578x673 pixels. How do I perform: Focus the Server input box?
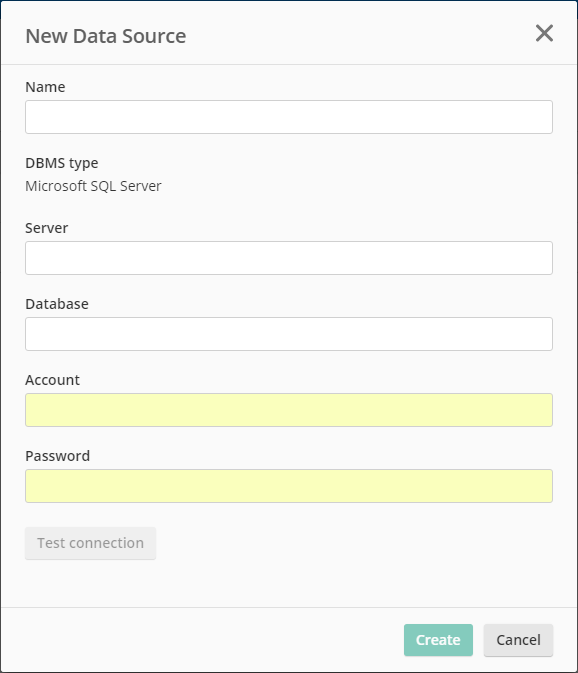tap(289, 258)
